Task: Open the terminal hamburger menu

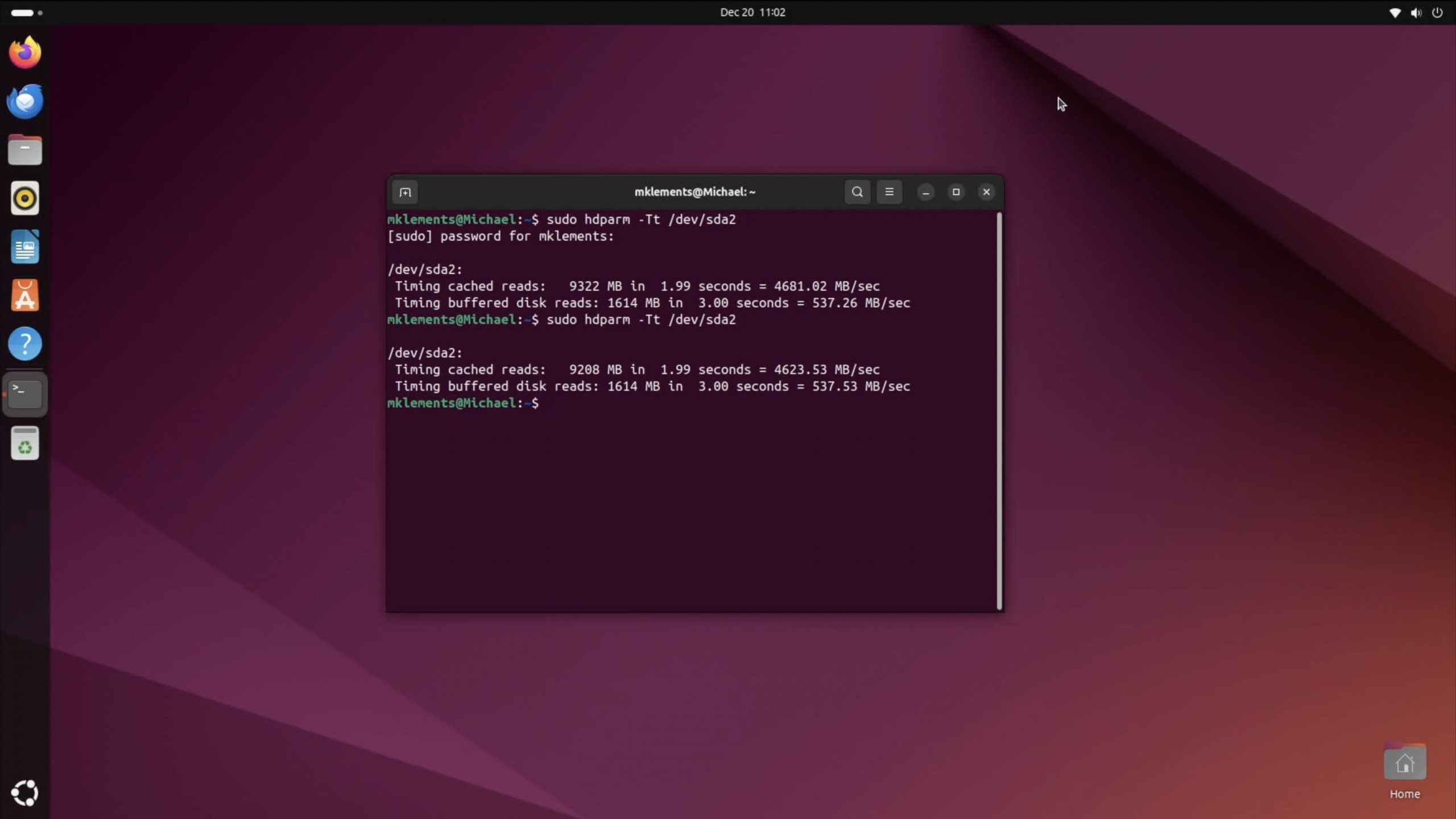Action: tap(889, 192)
